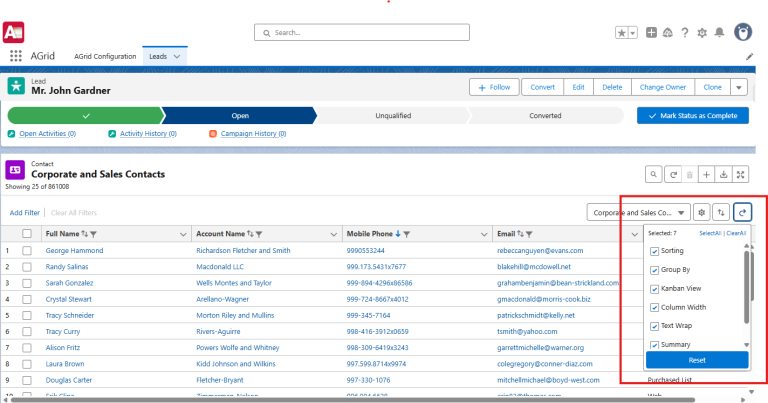Viewport: 768px width, 403px height.
Task: Open the grid settings gear icon
Action: click(x=701, y=213)
